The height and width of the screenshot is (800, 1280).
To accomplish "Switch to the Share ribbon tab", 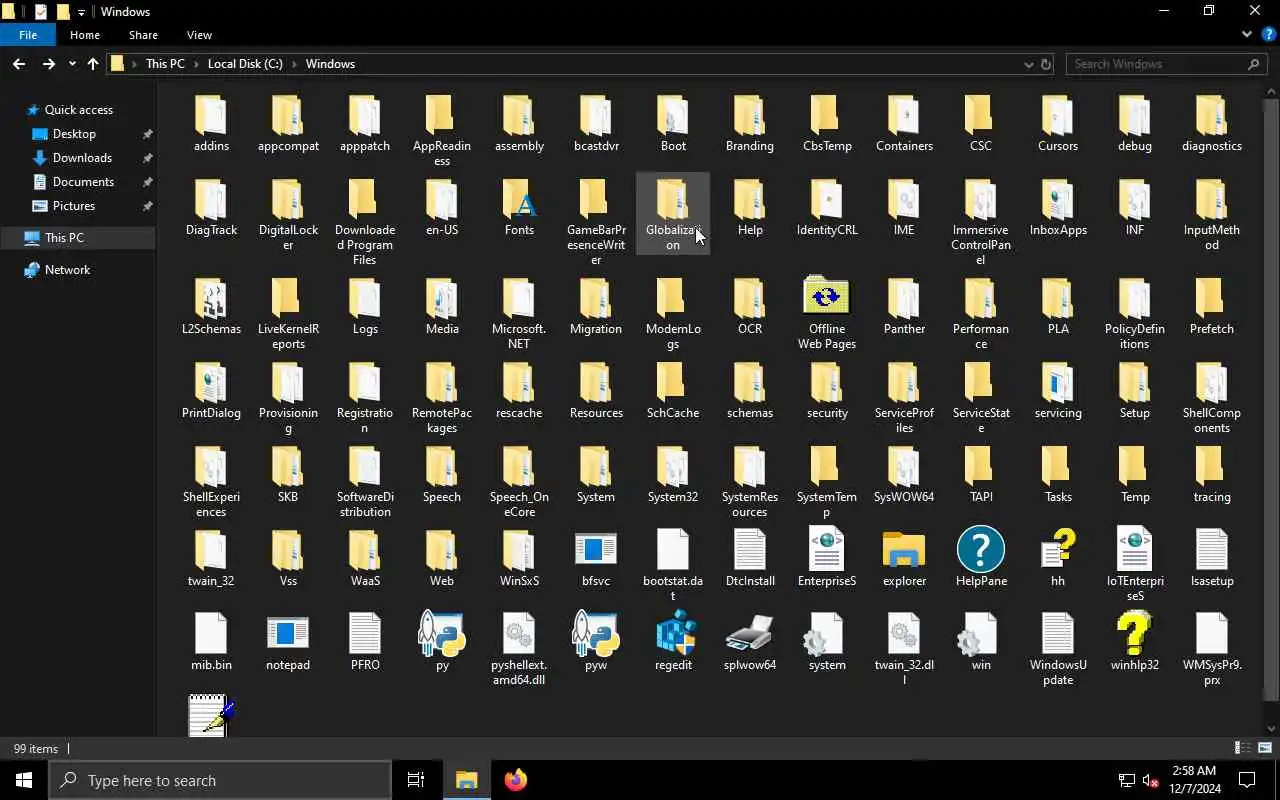I will 143,35.
